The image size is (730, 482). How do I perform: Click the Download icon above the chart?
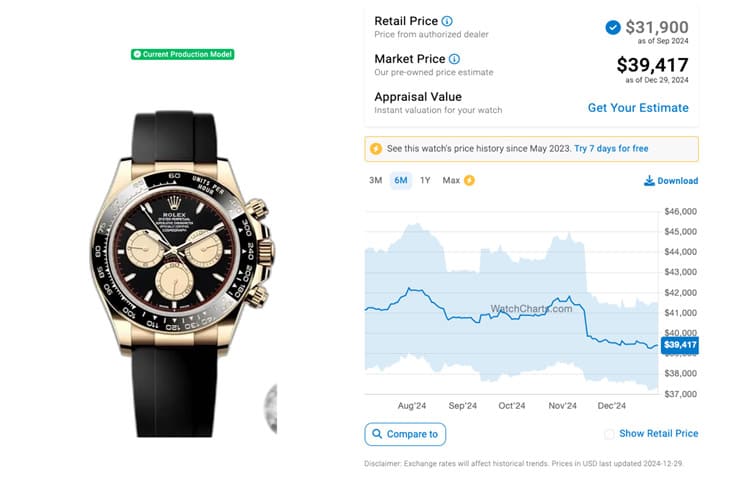coord(649,181)
